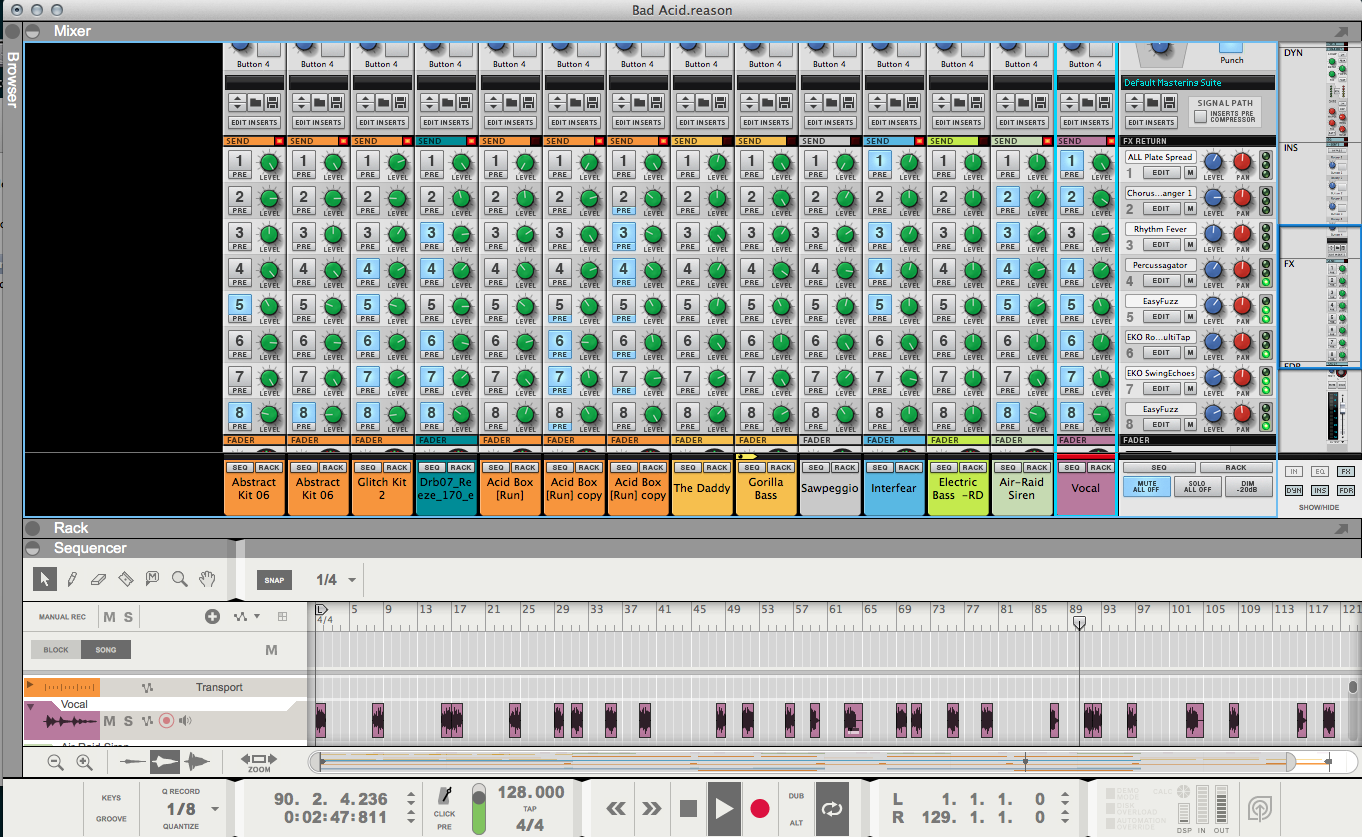Choose the largest waveform zoom mode
Screen dimensions: 1362x837
197,762
